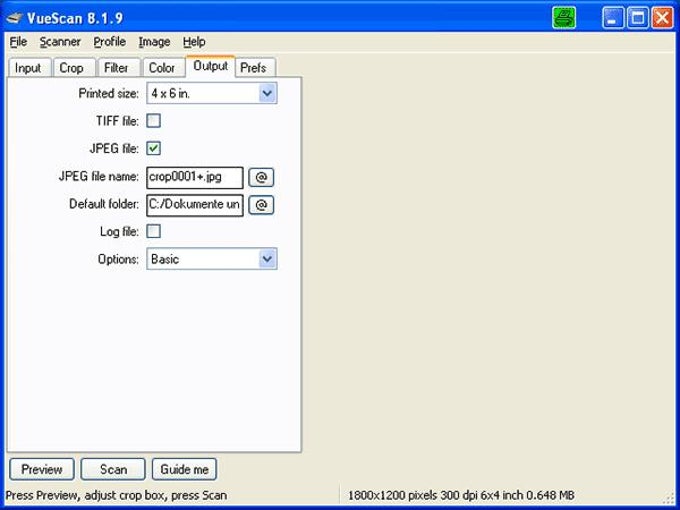This screenshot has height=510, width=680.
Task: Click the @ button beside JPEG file name
Action: (x=261, y=177)
